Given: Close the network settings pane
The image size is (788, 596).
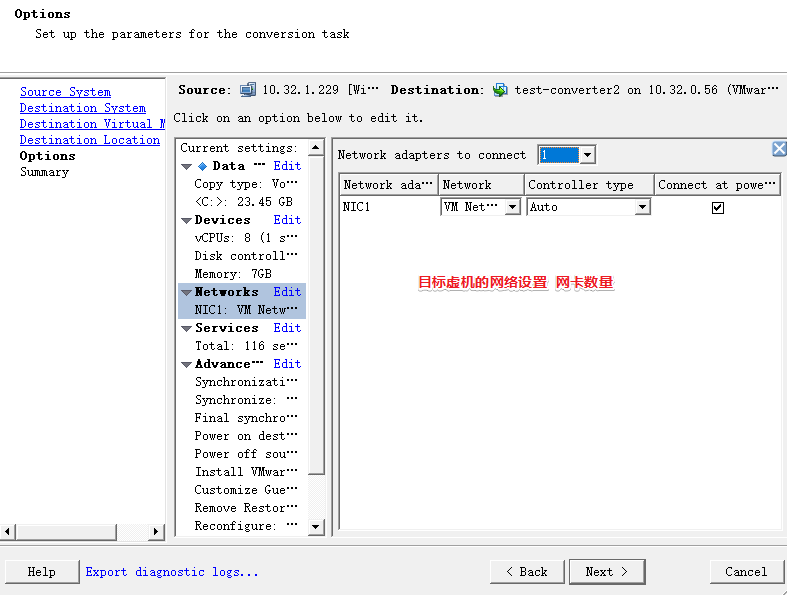Looking at the screenshot, I should (779, 149).
